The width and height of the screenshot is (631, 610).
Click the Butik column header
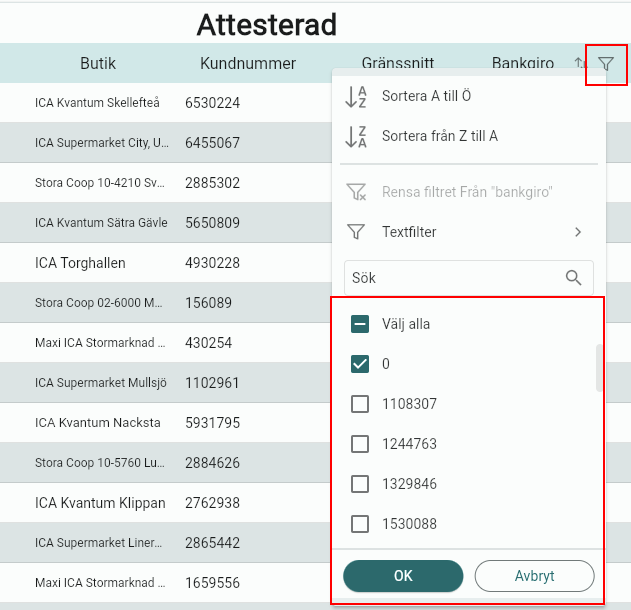click(98, 63)
